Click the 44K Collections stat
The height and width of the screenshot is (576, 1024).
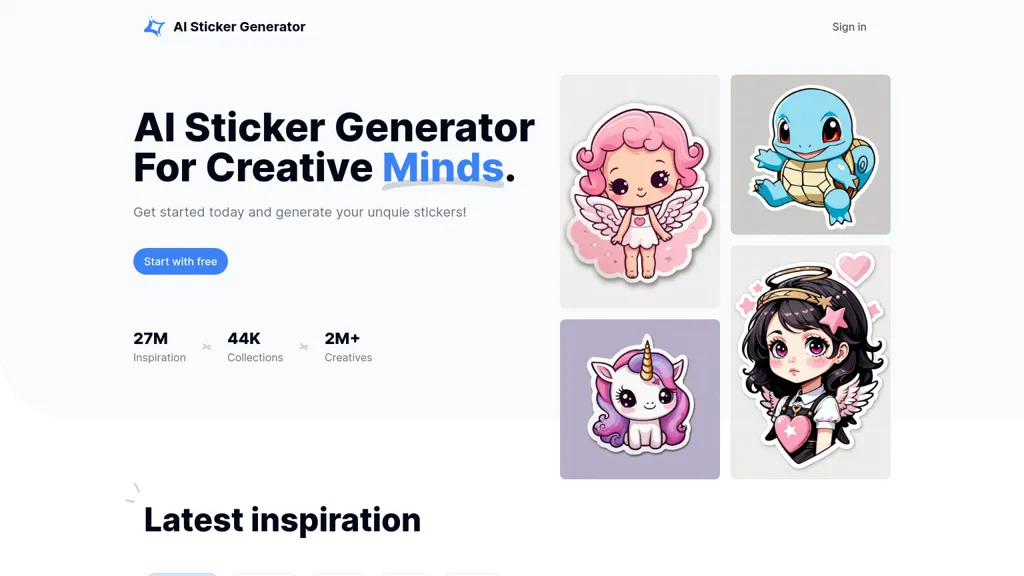click(x=255, y=347)
